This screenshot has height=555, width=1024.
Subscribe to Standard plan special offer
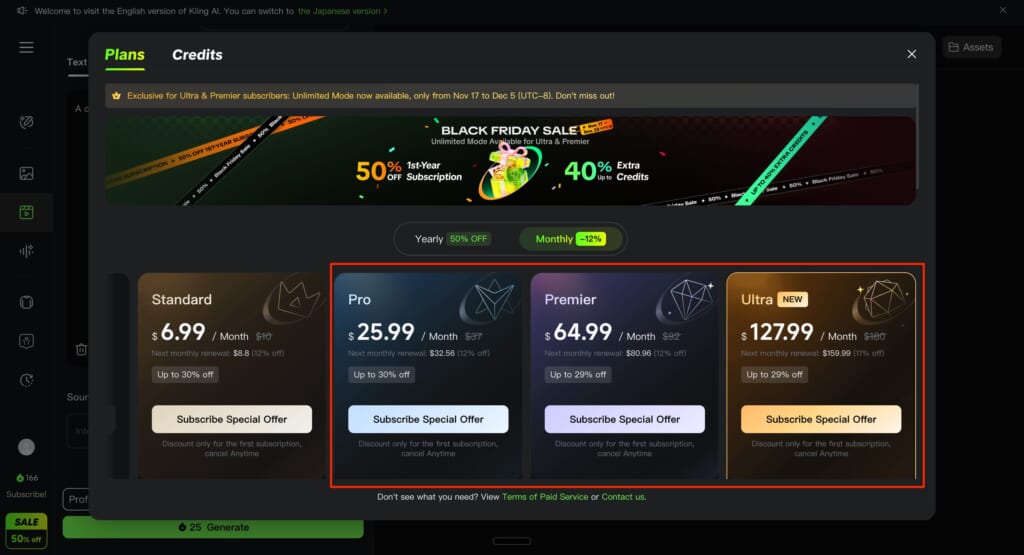(232, 419)
